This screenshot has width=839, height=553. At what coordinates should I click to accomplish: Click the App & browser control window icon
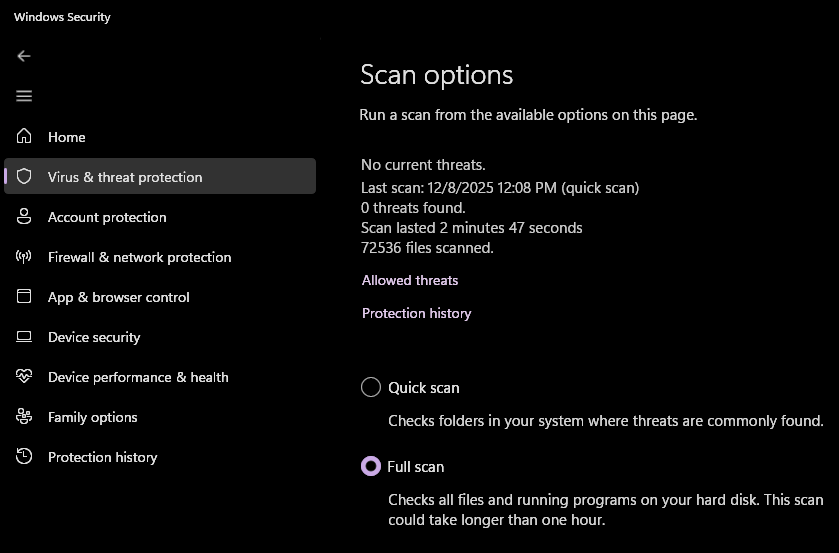pos(25,297)
